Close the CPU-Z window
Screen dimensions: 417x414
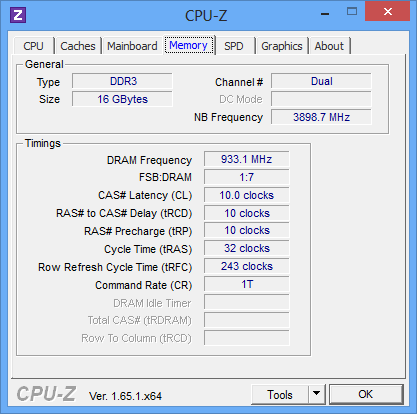(x=387, y=12)
